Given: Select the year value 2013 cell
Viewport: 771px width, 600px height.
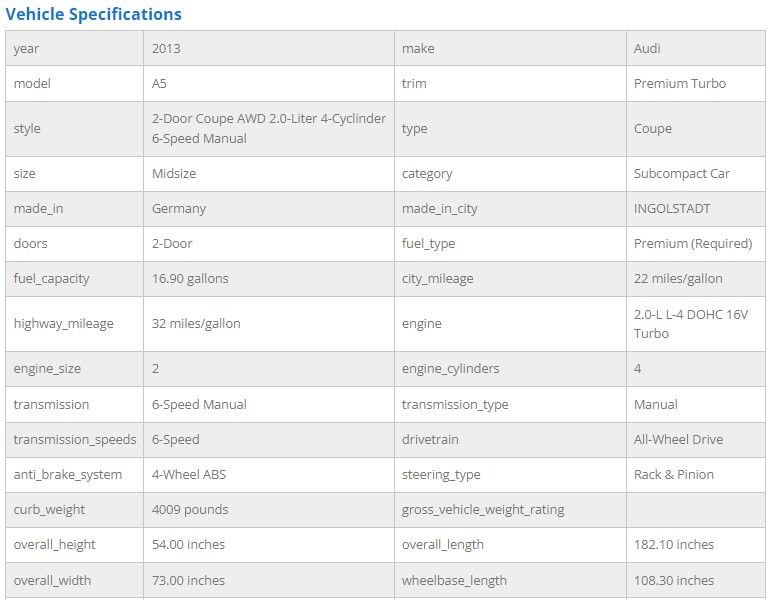Looking at the screenshot, I should 166,48.
